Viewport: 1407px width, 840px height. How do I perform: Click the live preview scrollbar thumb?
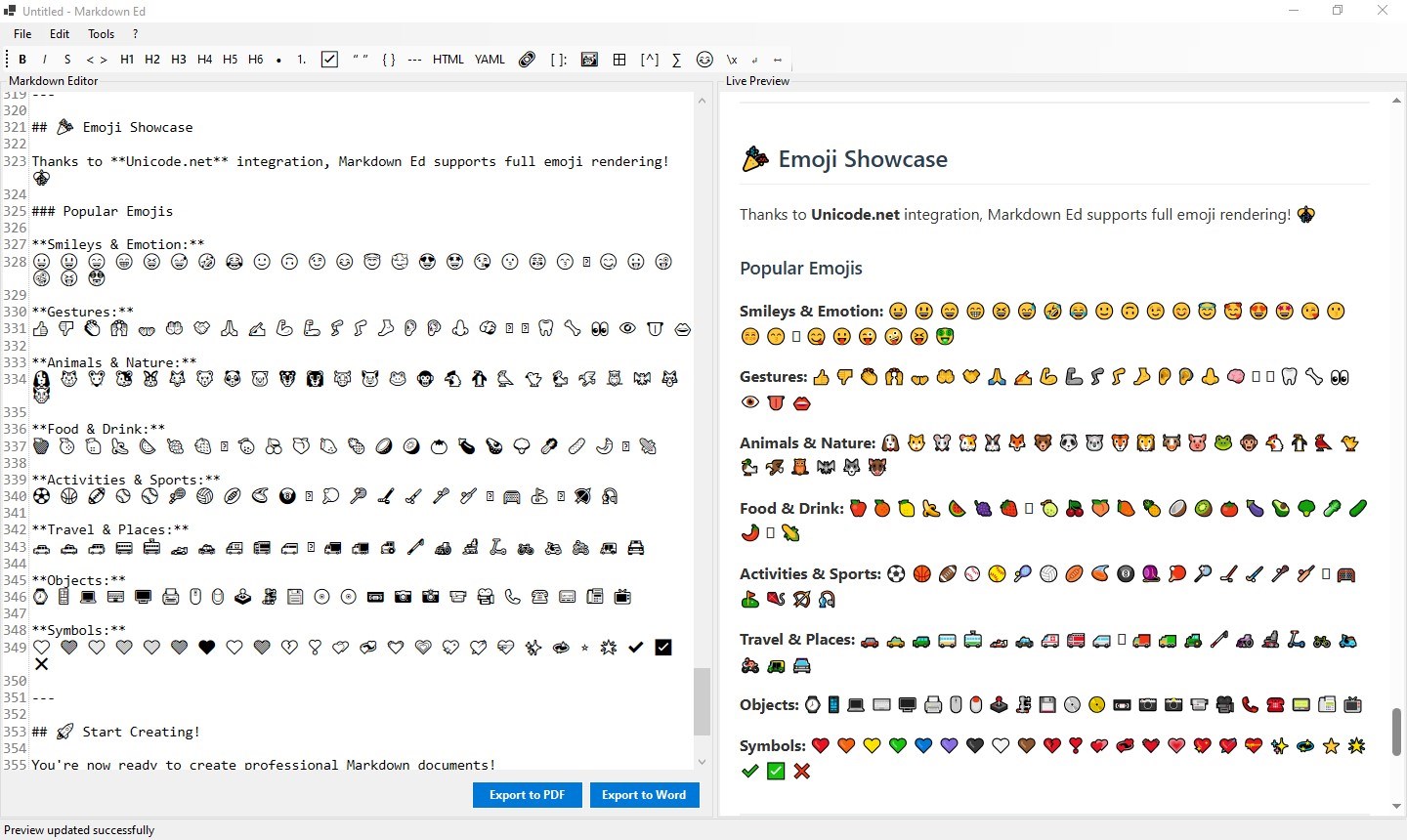click(1397, 732)
